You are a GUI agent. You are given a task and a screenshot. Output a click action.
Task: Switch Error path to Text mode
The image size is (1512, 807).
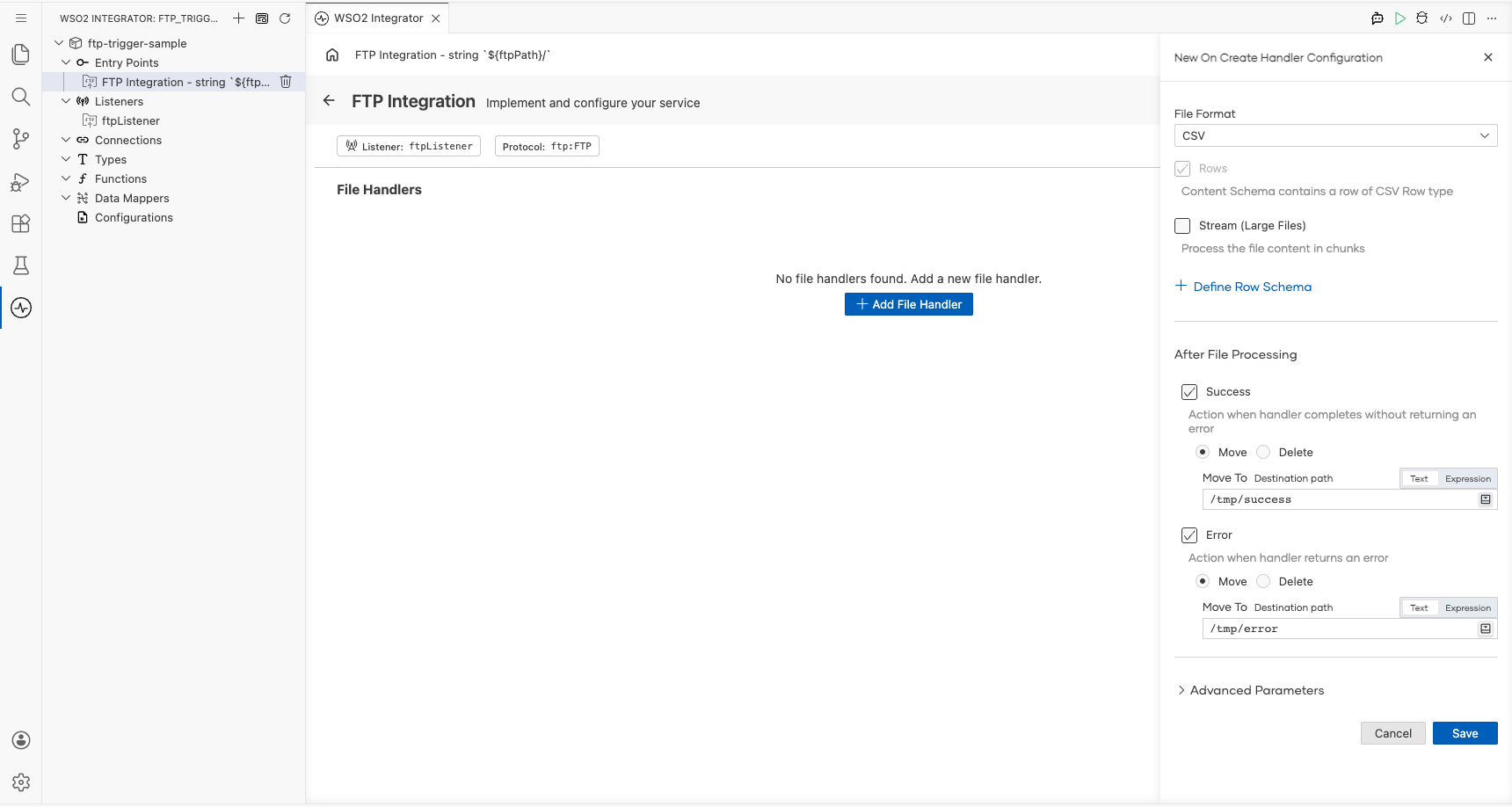(x=1419, y=607)
